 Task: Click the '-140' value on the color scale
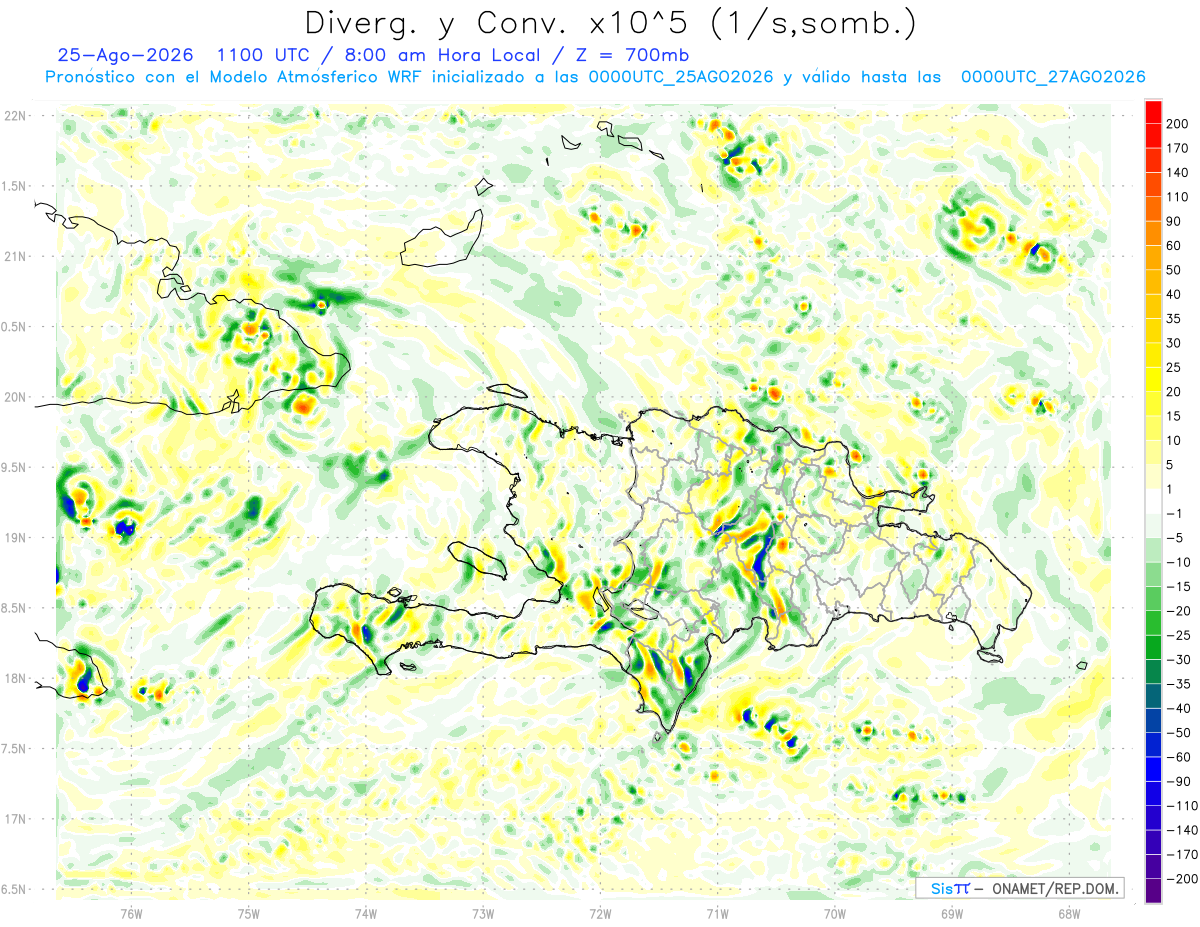(x=1182, y=831)
